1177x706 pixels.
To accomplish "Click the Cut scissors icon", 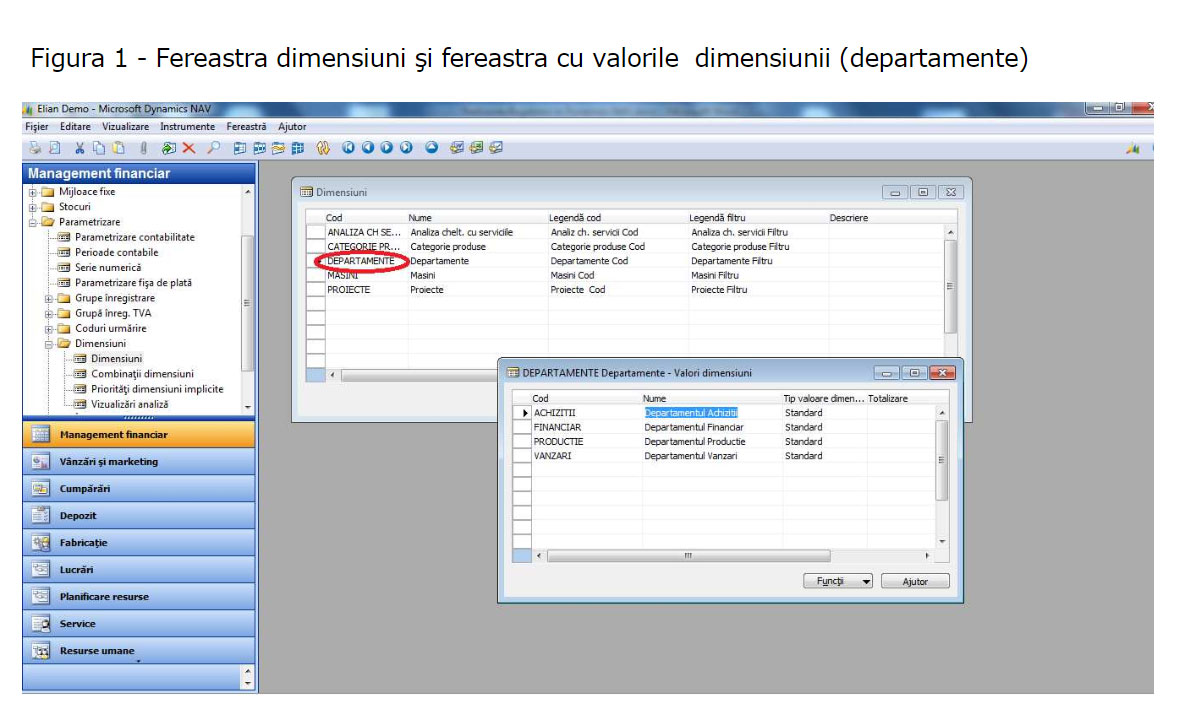I will click(x=80, y=148).
